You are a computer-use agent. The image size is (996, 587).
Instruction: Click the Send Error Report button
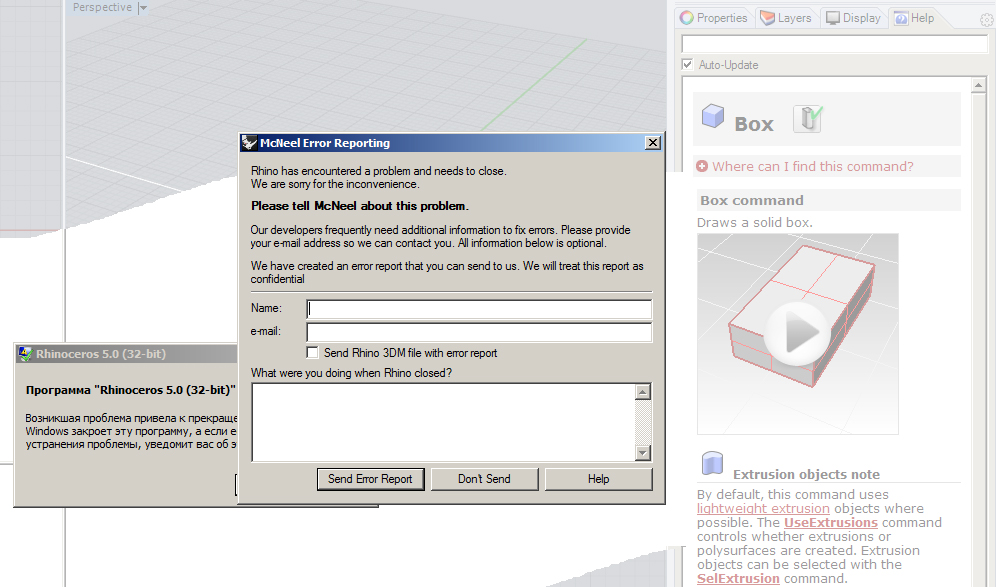point(370,479)
